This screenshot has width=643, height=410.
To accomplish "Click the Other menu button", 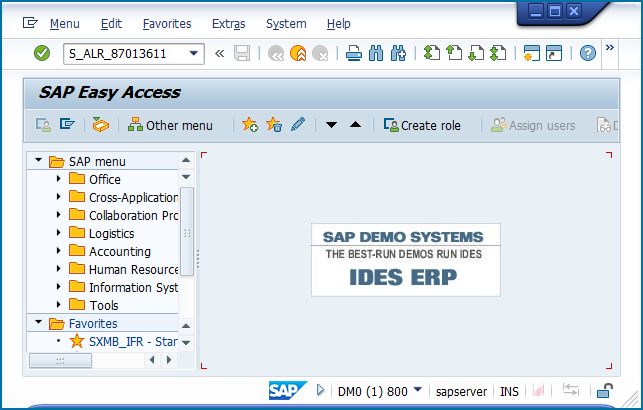I will [x=170, y=125].
